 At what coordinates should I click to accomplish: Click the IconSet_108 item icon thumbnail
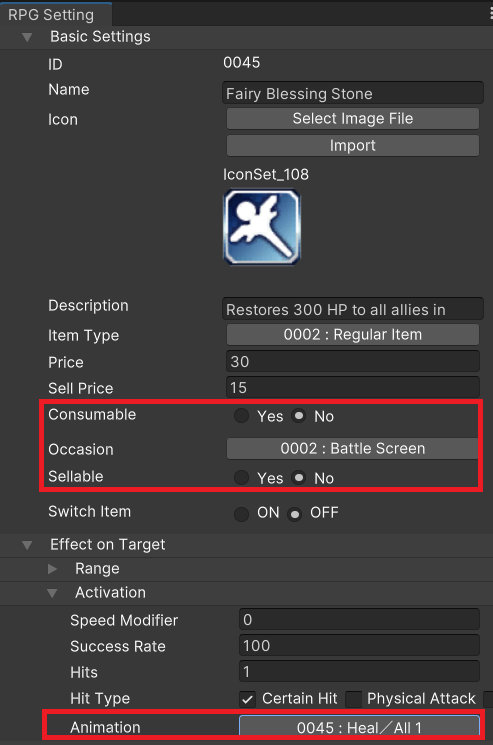[x=262, y=227]
